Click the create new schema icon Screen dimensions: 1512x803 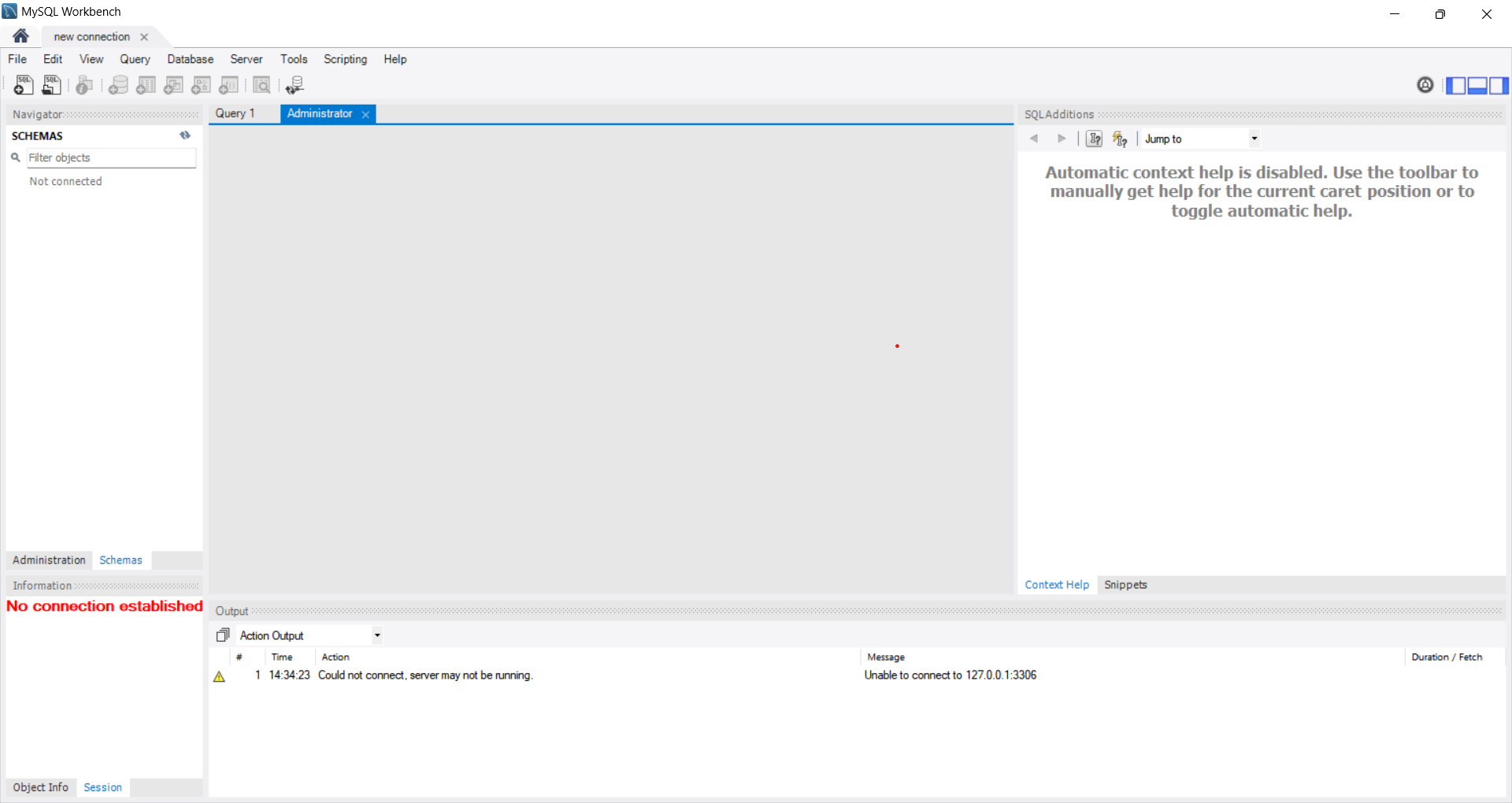coord(118,85)
